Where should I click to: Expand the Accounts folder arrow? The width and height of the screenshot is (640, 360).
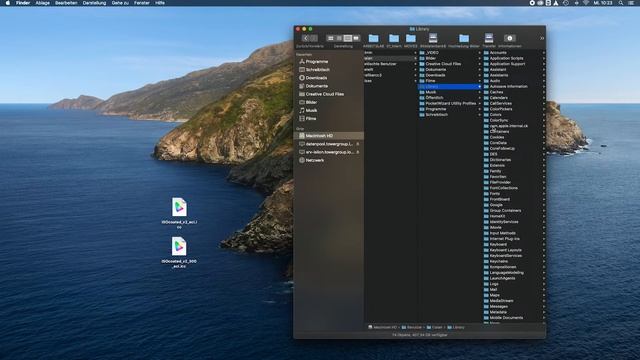tap(543, 53)
